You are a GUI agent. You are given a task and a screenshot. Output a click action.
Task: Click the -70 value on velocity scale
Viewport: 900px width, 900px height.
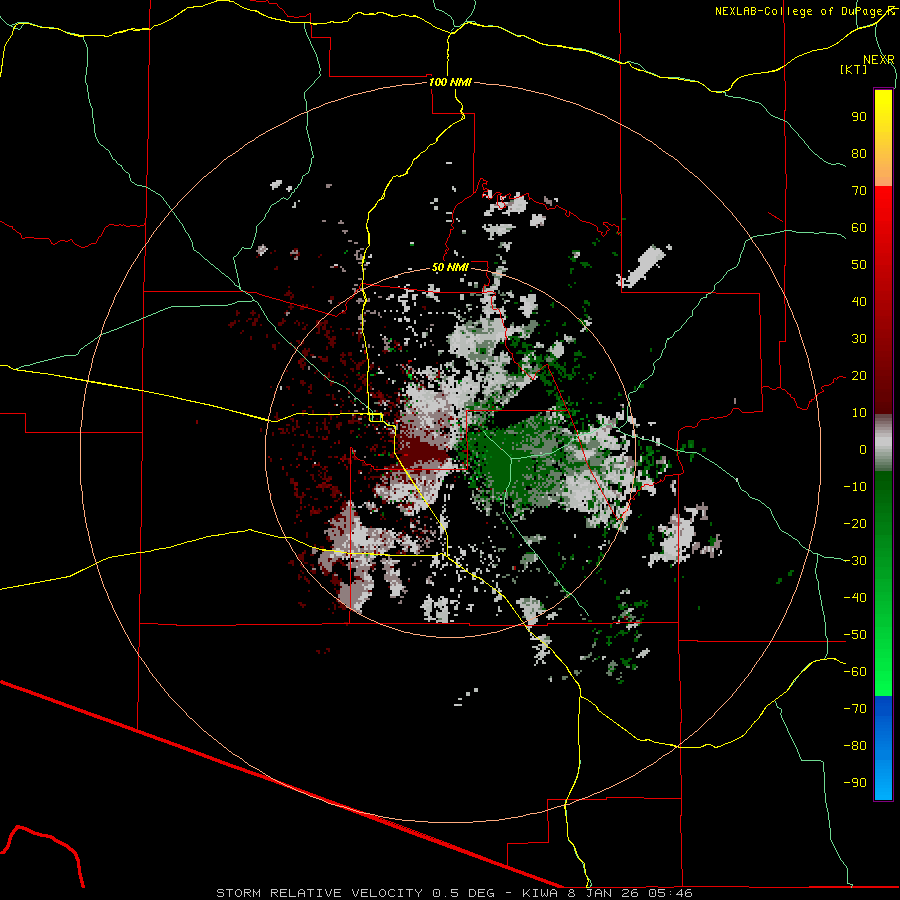[855, 709]
